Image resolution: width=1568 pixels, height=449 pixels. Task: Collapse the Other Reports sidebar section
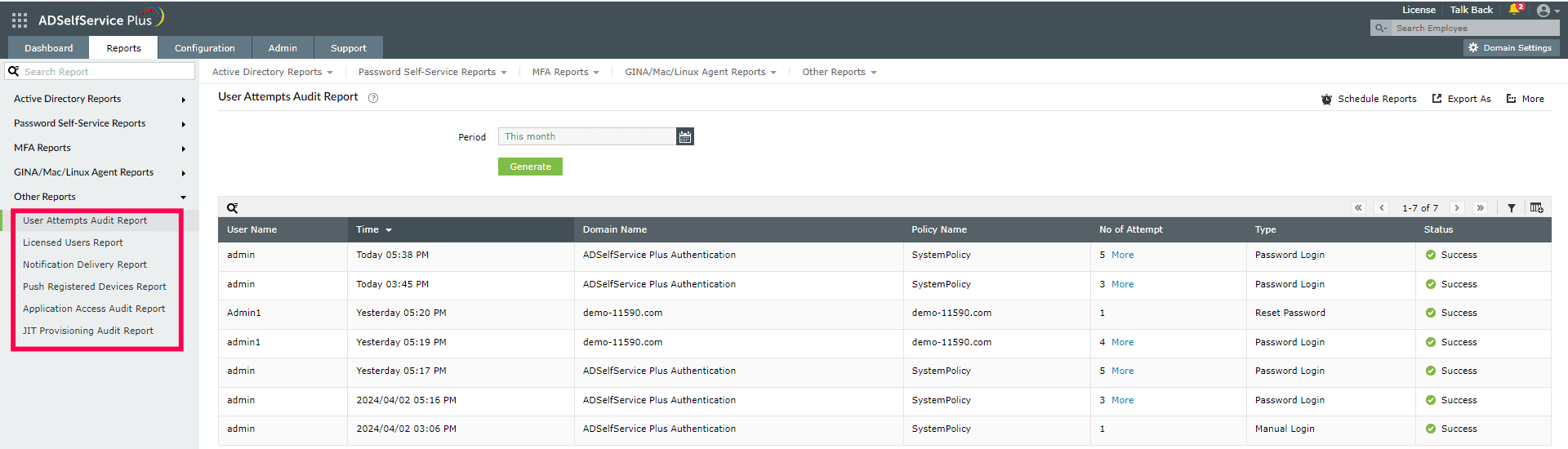pyautogui.click(x=183, y=198)
